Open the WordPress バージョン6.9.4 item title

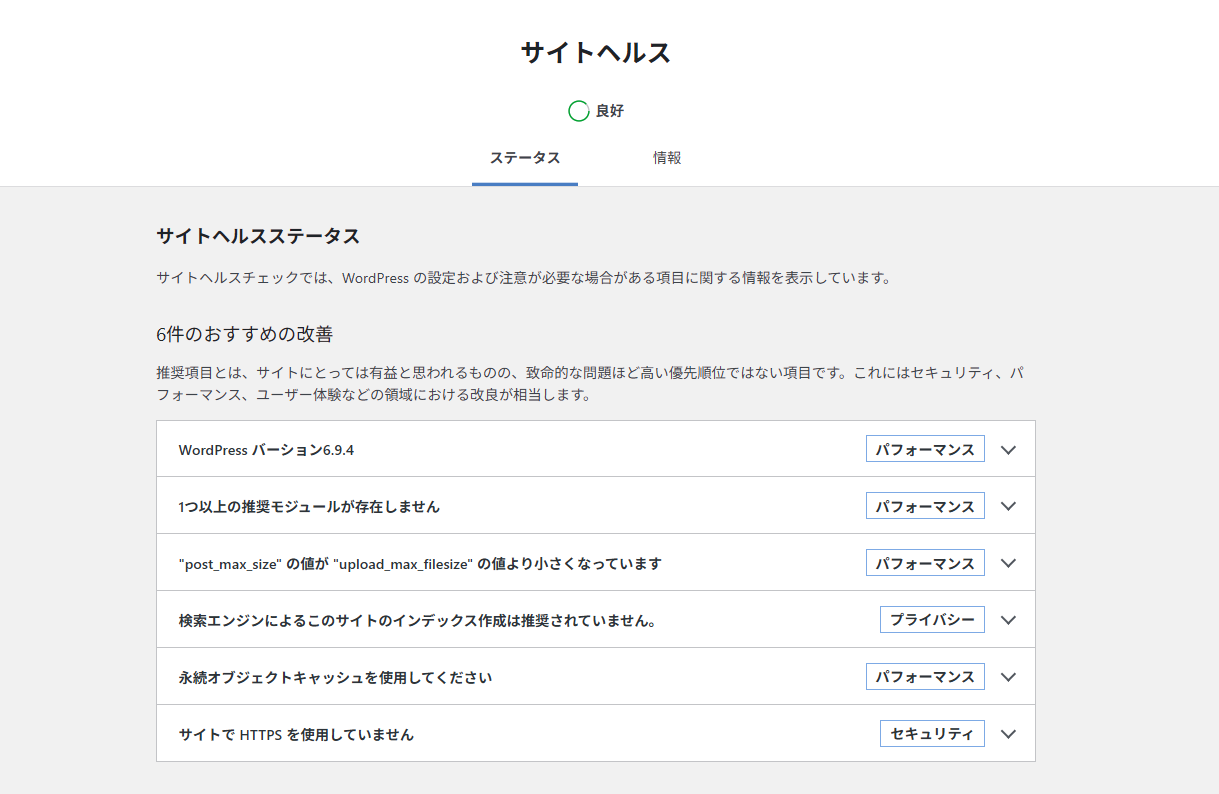267,450
